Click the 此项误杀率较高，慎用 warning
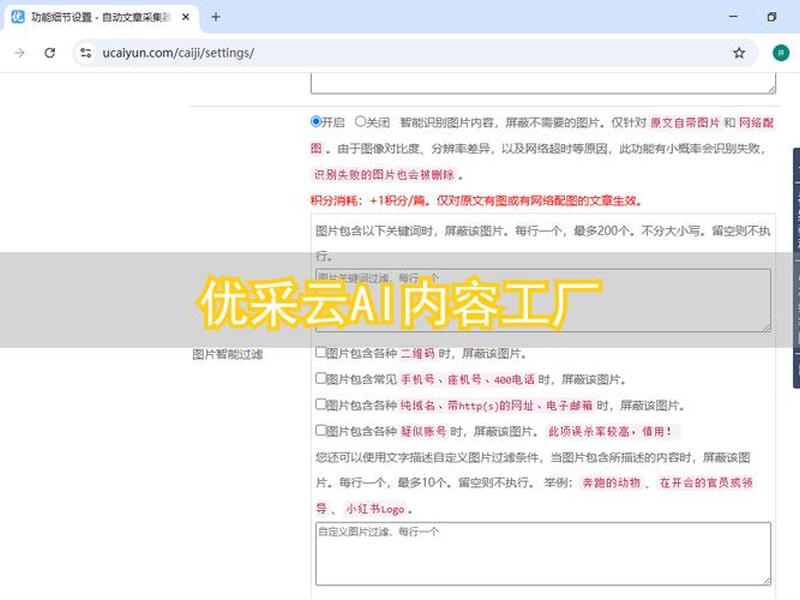 coord(610,431)
